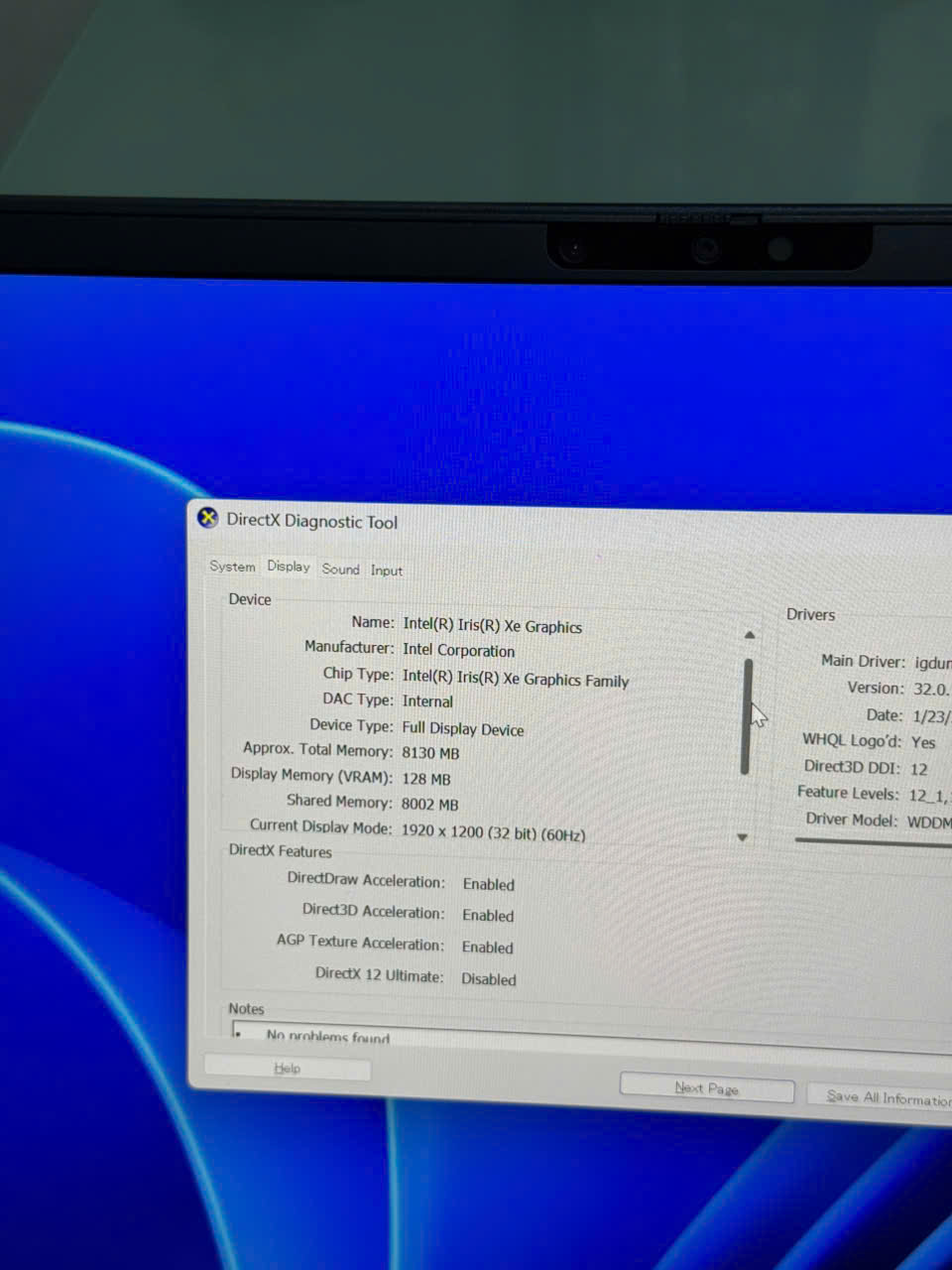Click AGP Texture Acceleration "Enabled" value
The height and width of the screenshot is (1270, 952).
487,948
